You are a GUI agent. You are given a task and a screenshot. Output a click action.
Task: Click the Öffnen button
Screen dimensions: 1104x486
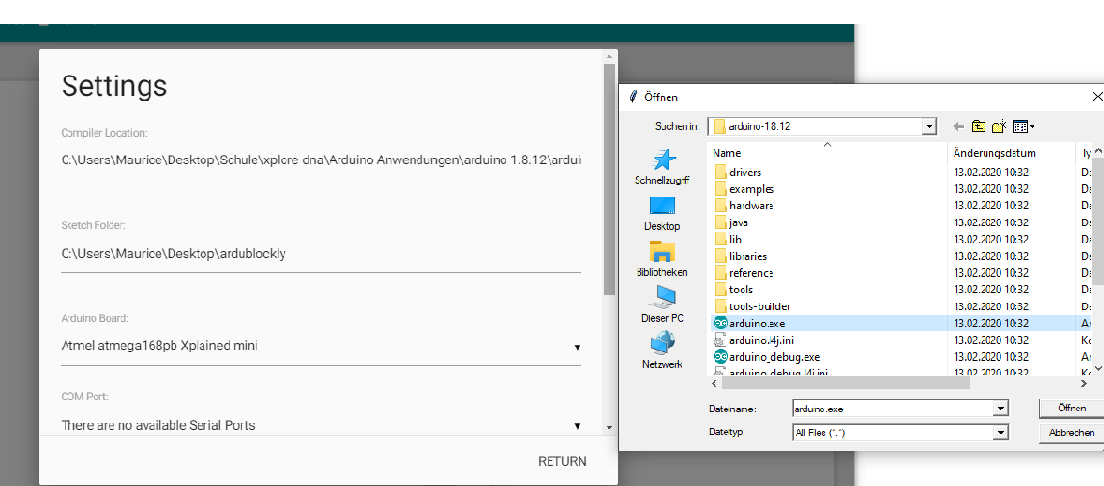1071,409
